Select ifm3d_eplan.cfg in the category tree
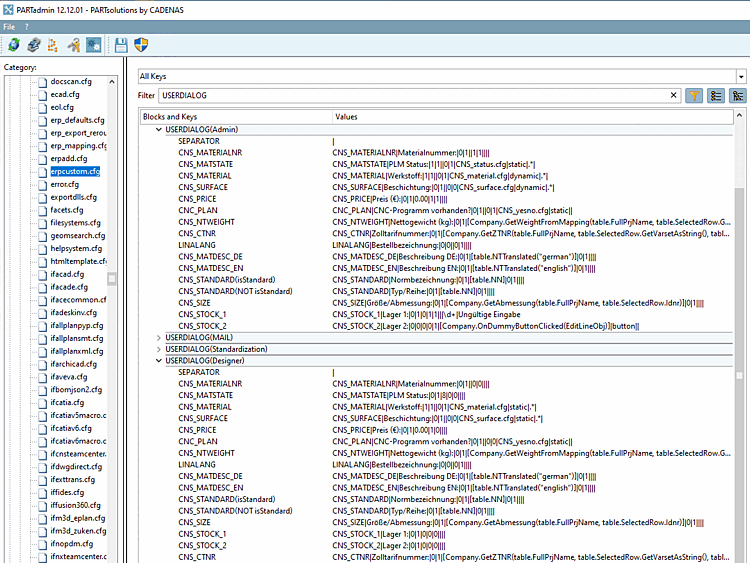The image size is (750, 563). 77,518
